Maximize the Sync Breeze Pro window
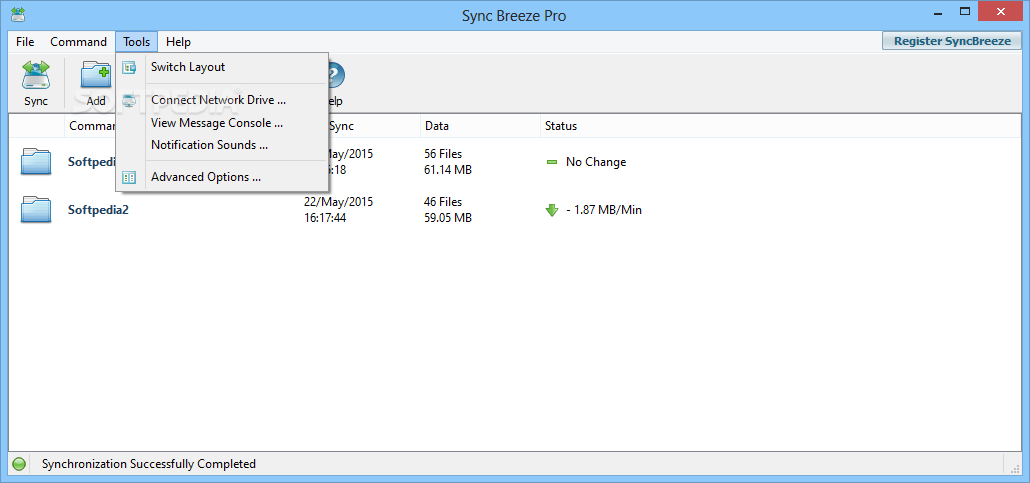 965,11
